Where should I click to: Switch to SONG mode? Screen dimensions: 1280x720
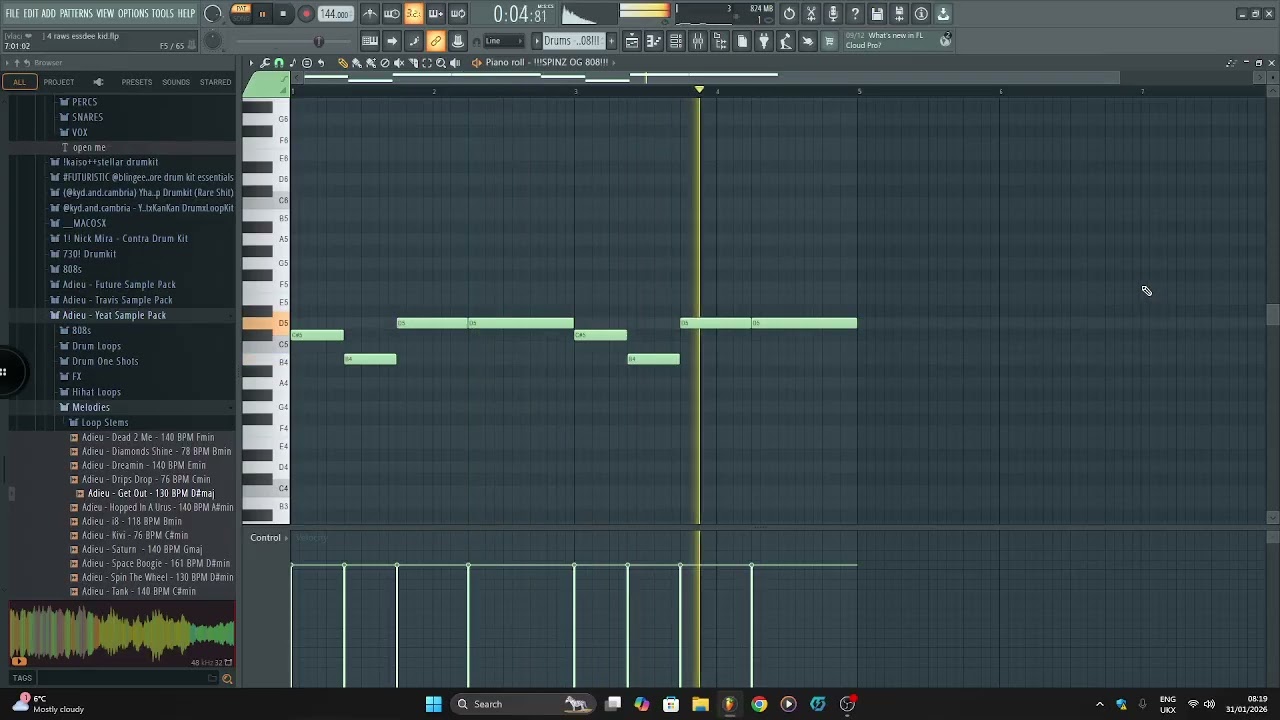click(x=241, y=19)
